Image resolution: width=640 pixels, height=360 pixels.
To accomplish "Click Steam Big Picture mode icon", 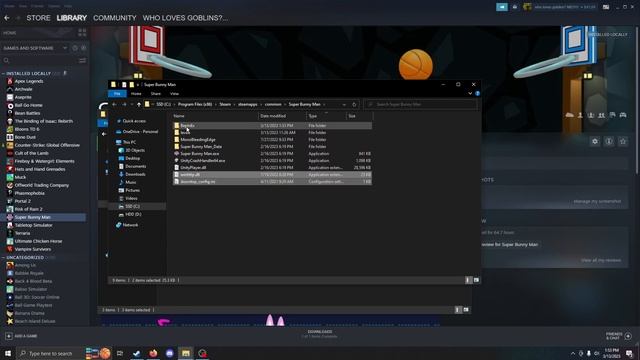I will (606, 7).
